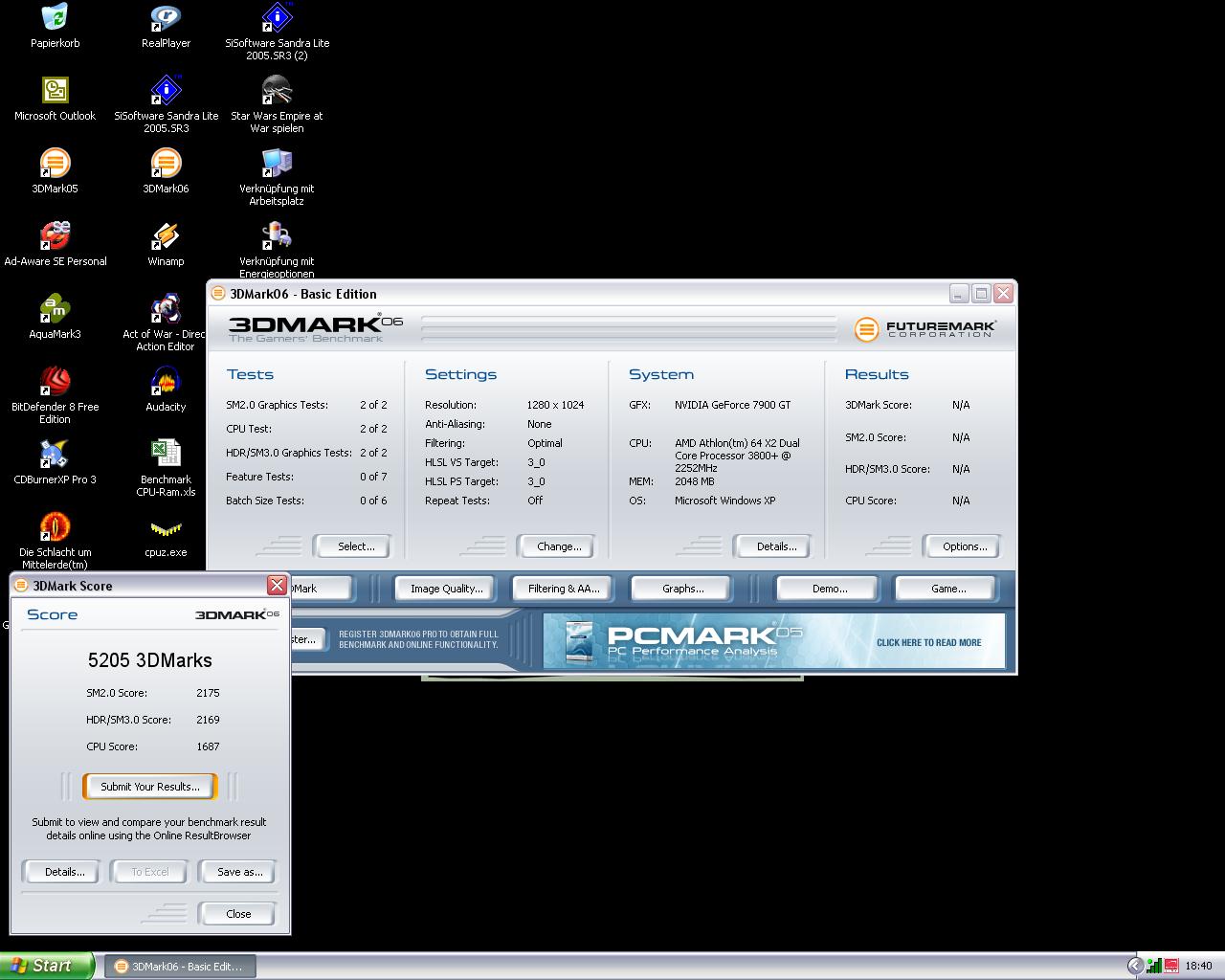Click the Microsoft Windows XP OS text
Screen dimensions: 1225x980
click(x=724, y=501)
